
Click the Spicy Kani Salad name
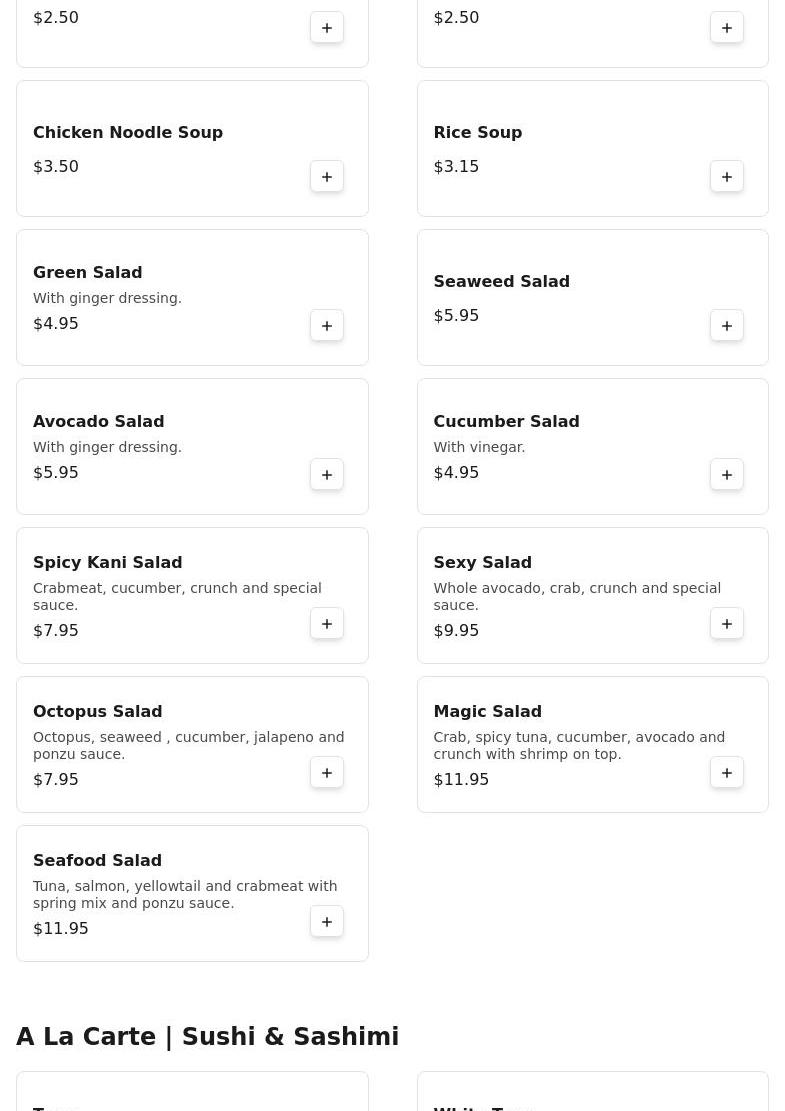pos(107,563)
